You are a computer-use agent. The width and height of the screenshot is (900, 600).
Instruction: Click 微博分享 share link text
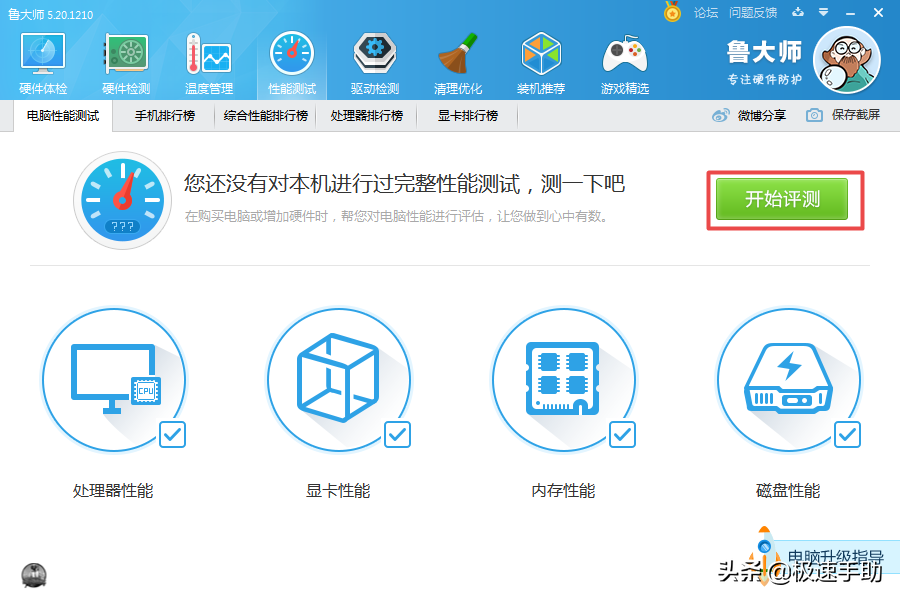(x=762, y=115)
